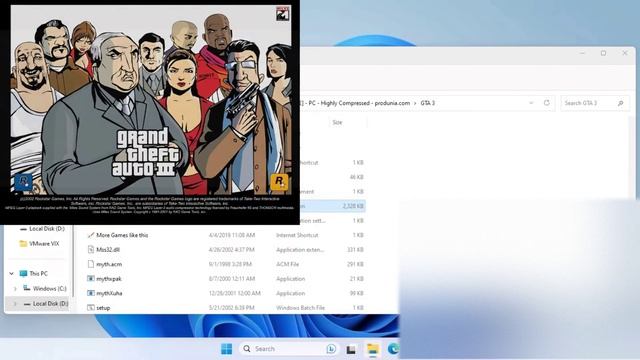Go to the Highly Compressed - produnia.com breadcrumb

coord(365,103)
